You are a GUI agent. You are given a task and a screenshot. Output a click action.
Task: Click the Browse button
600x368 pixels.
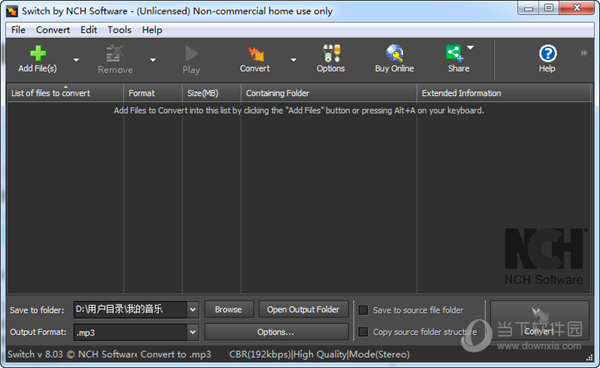tap(228, 309)
